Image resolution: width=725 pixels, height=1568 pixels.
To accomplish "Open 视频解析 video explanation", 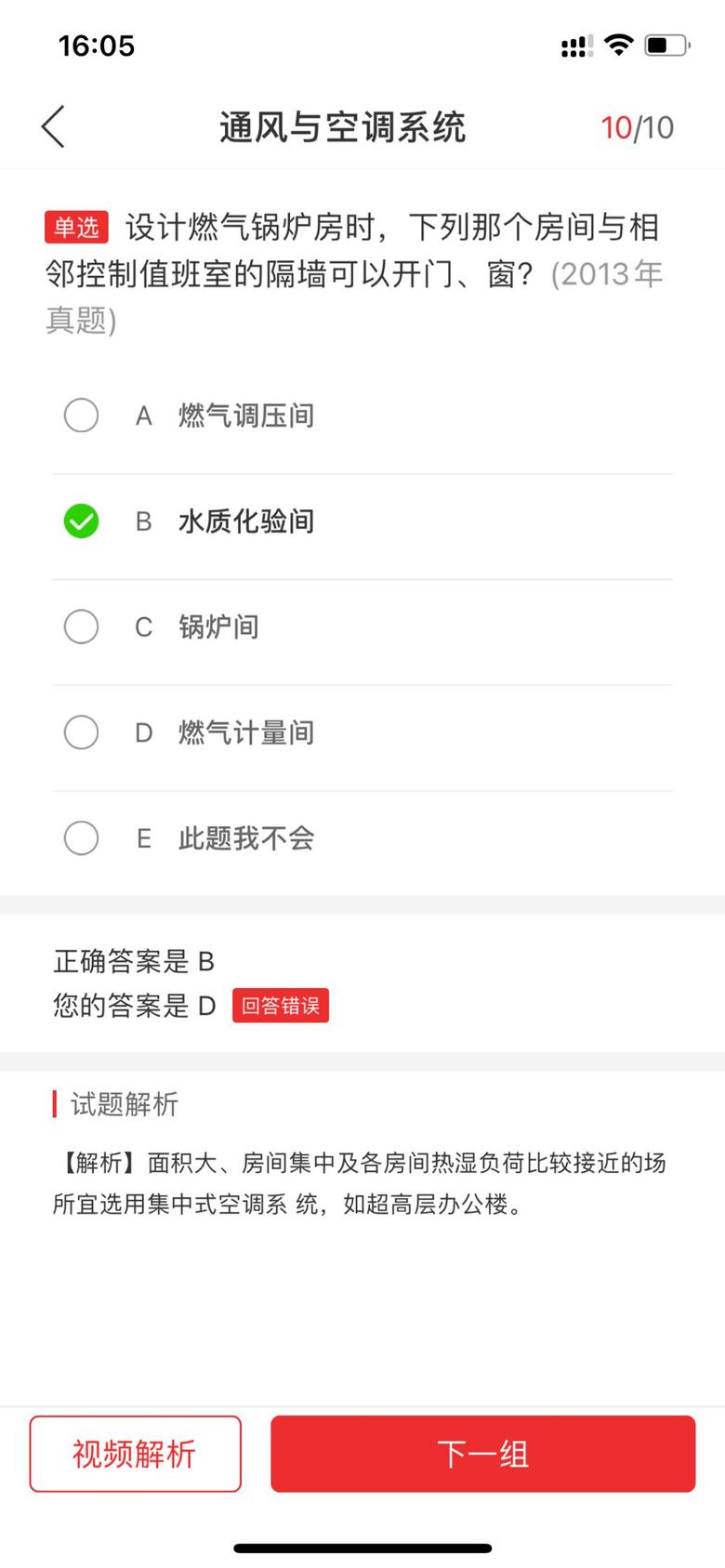I will (x=135, y=1454).
